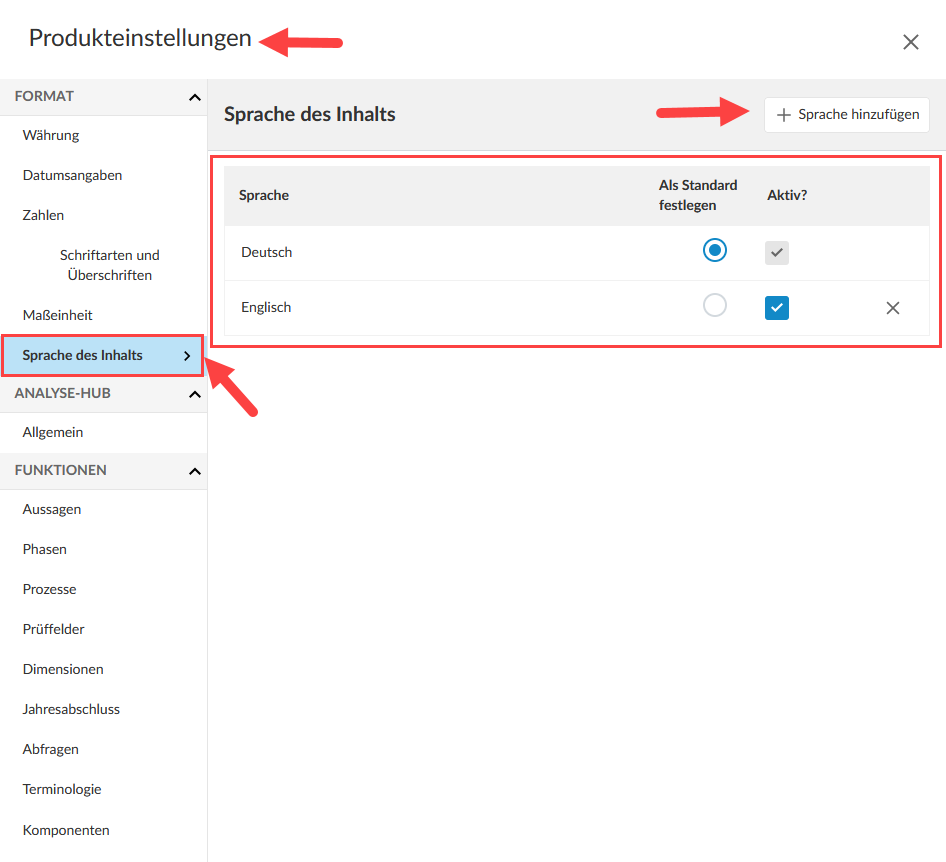Click the Sprache column header
This screenshot has width=946, height=862.
264,195
